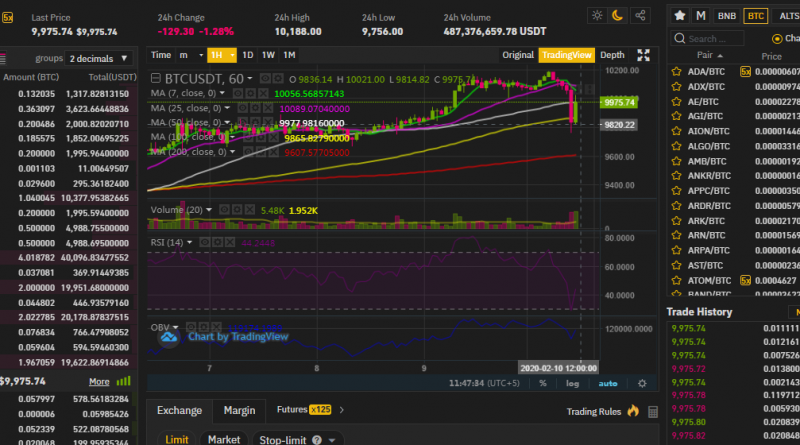Toggle visibility eye for OBV
Viewport: 800px width, 445px height.
[x=191, y=327]
